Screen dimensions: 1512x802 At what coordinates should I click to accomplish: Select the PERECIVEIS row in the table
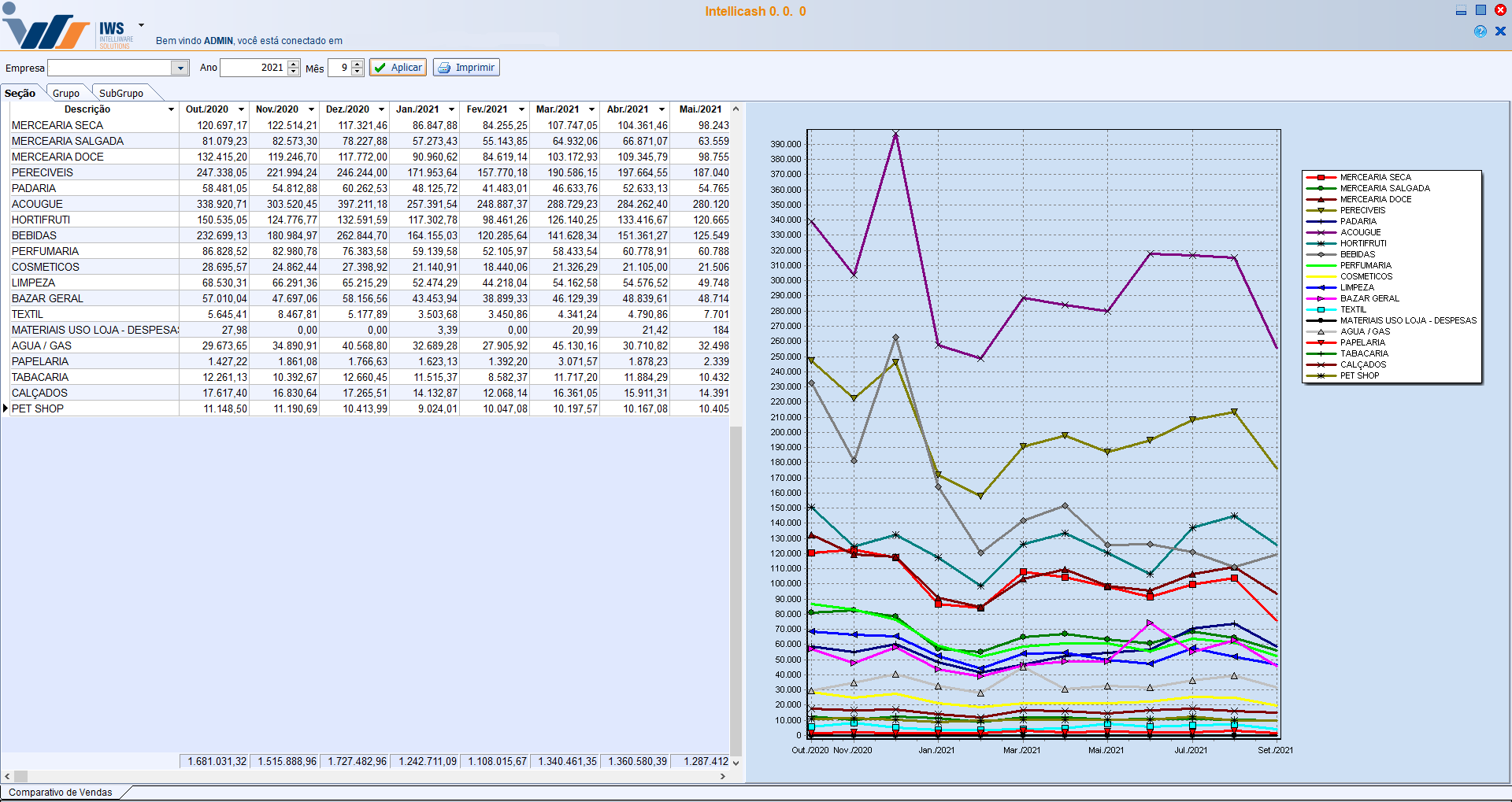43,172
